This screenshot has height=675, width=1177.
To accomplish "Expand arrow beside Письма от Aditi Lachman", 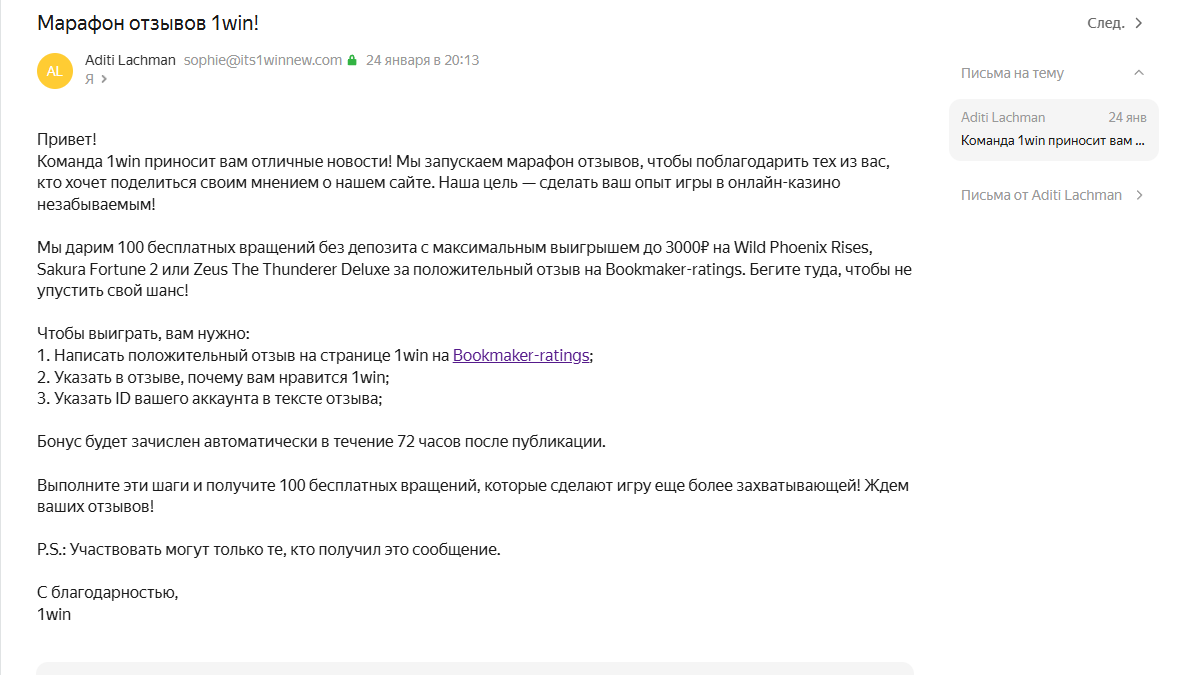I will point(1138,195).
